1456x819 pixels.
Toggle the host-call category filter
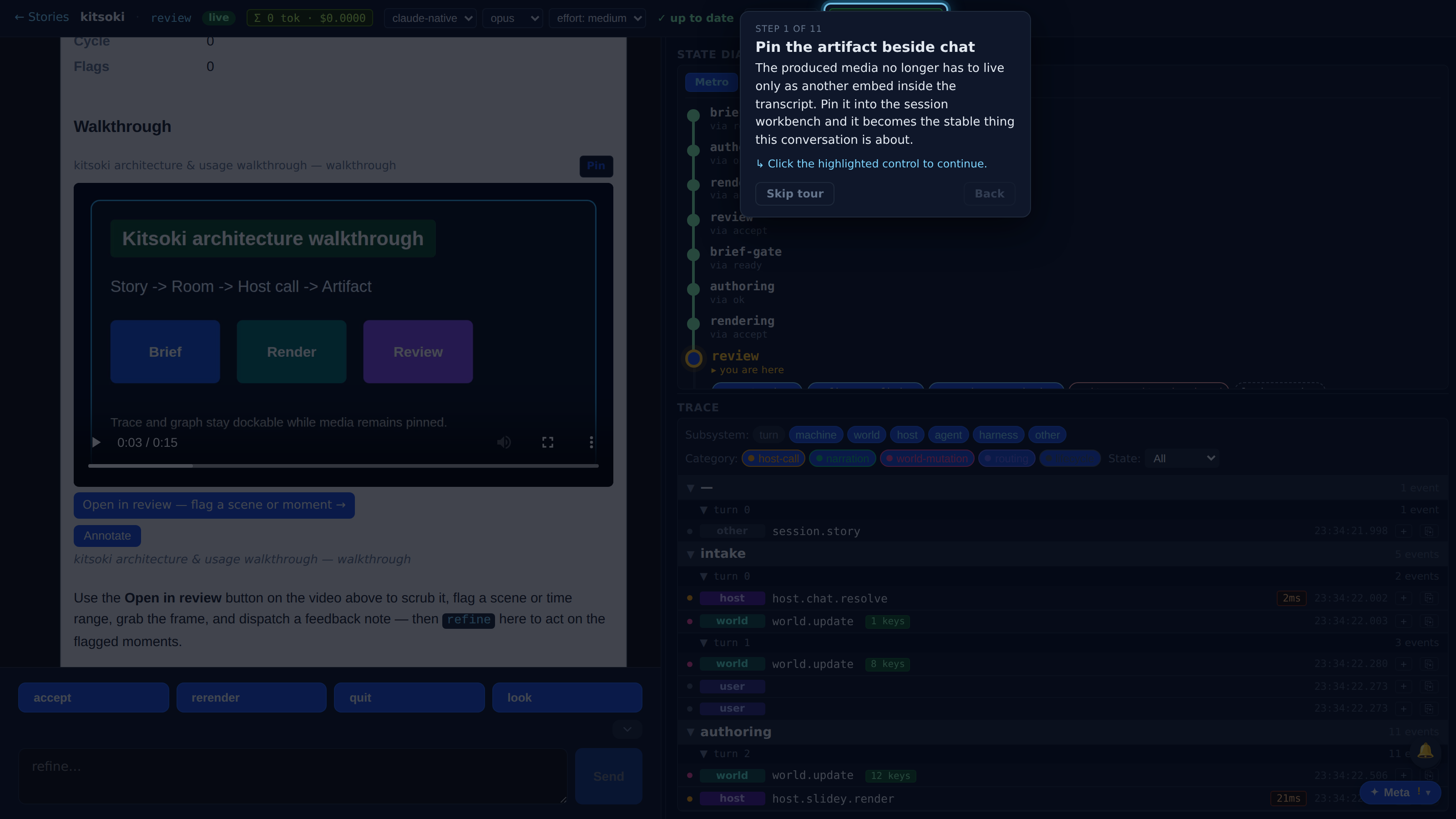[773, 458]
